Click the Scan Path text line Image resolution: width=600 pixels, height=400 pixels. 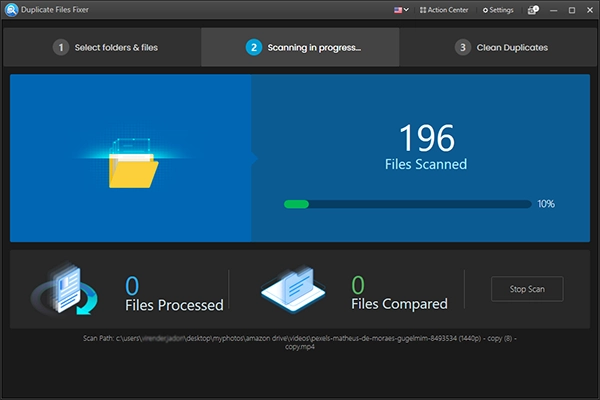300,343
